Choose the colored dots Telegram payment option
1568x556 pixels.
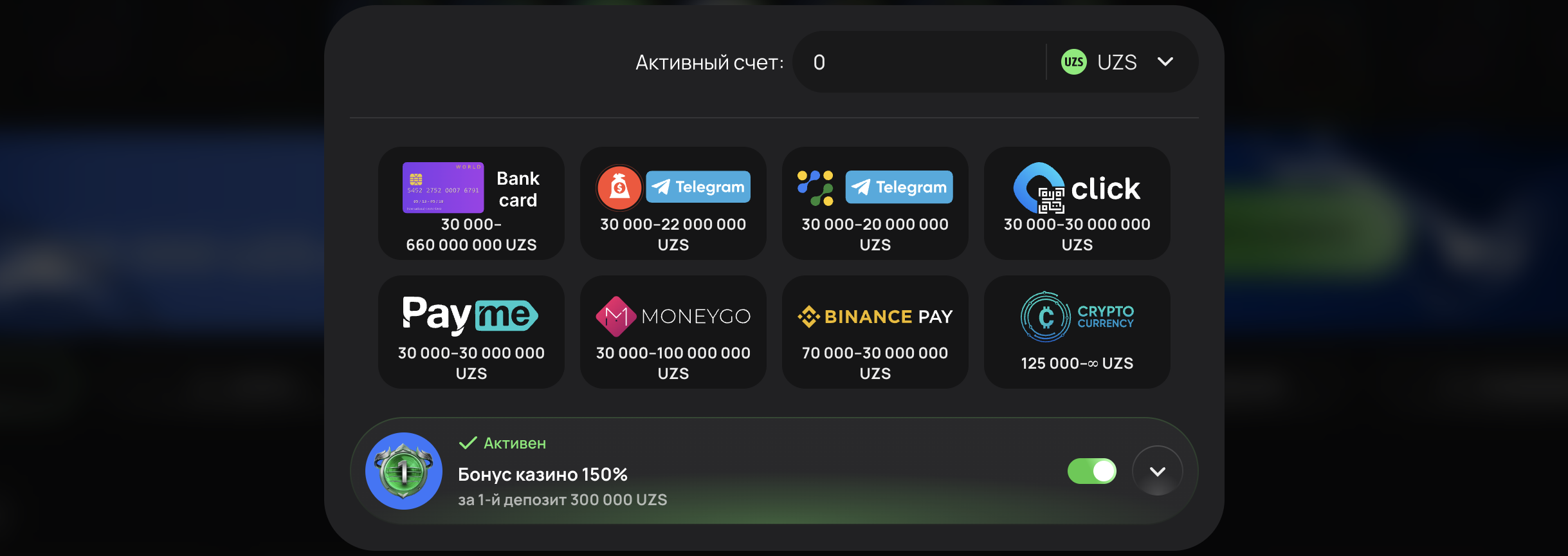(x=815, y=187)
